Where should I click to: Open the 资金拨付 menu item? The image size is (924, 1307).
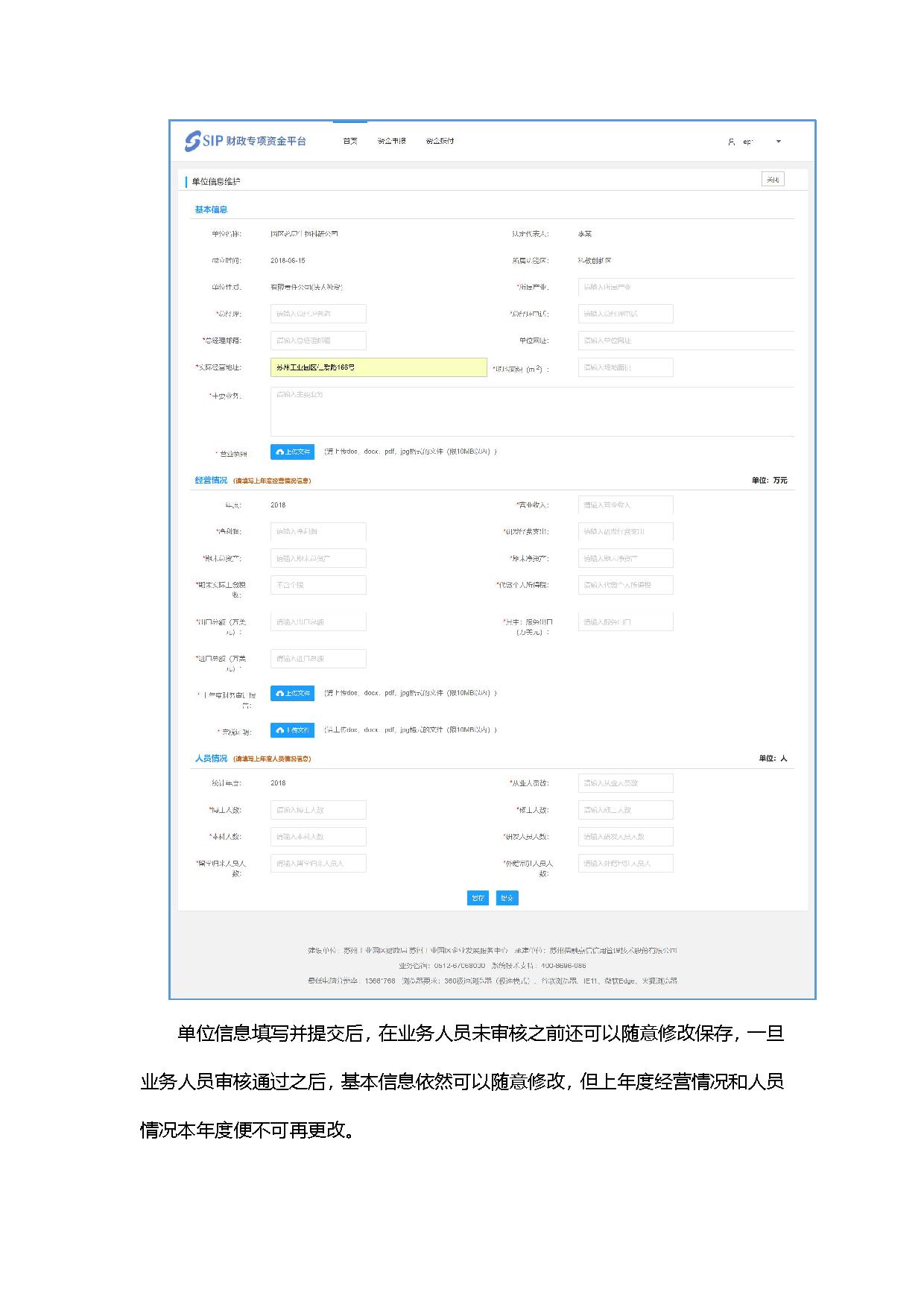click(440, 141)
